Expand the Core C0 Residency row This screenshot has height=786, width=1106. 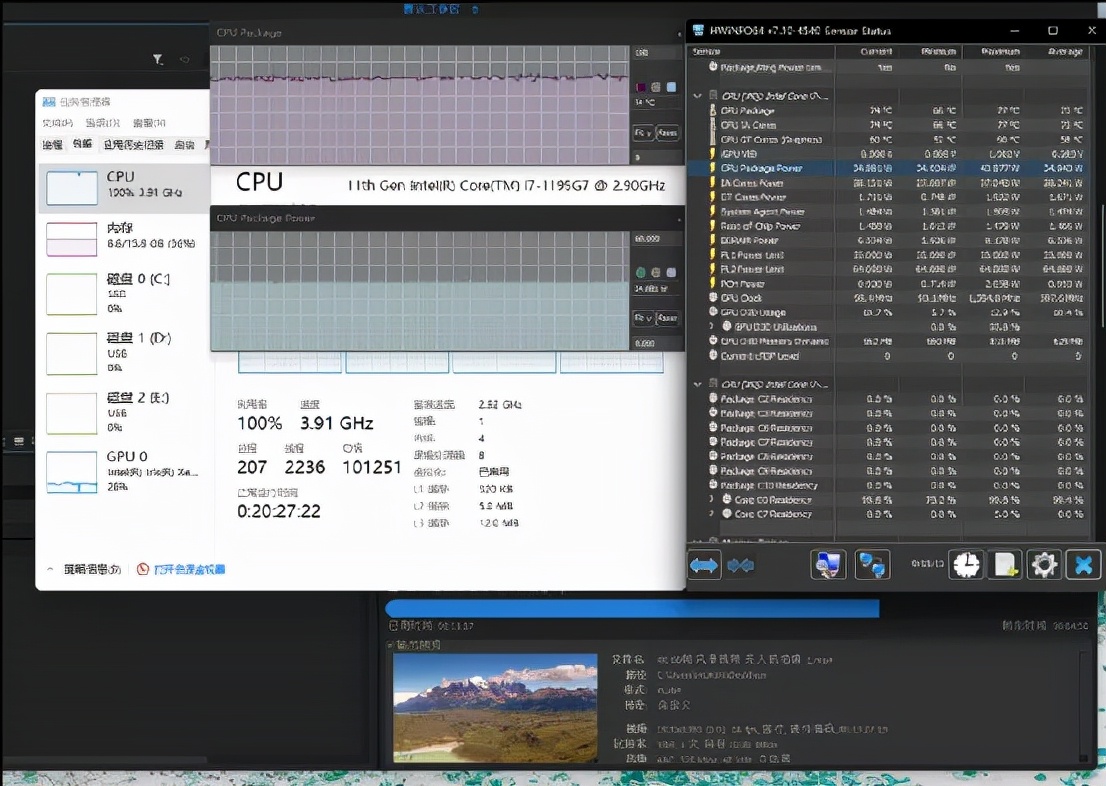point(711,500)
